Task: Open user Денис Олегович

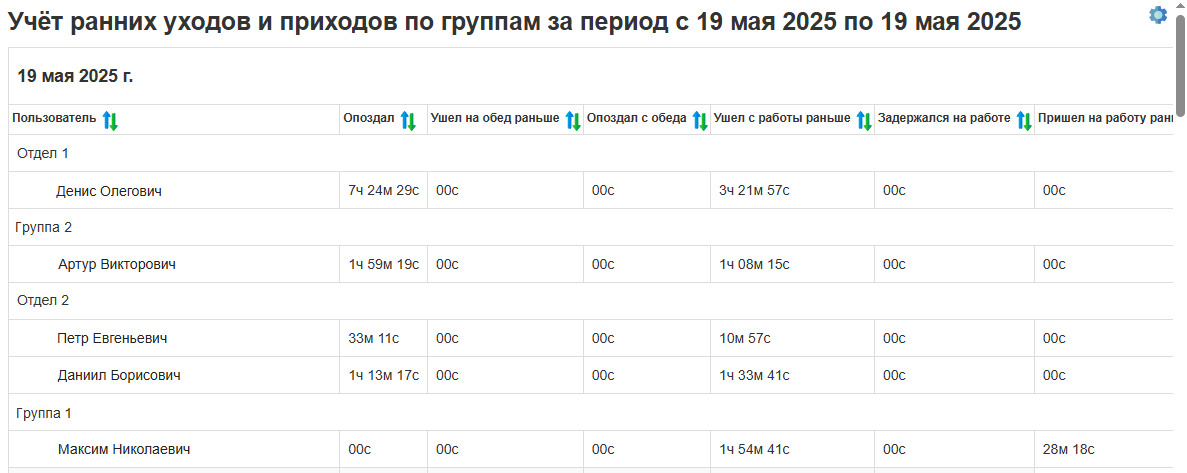Action: 109,191
